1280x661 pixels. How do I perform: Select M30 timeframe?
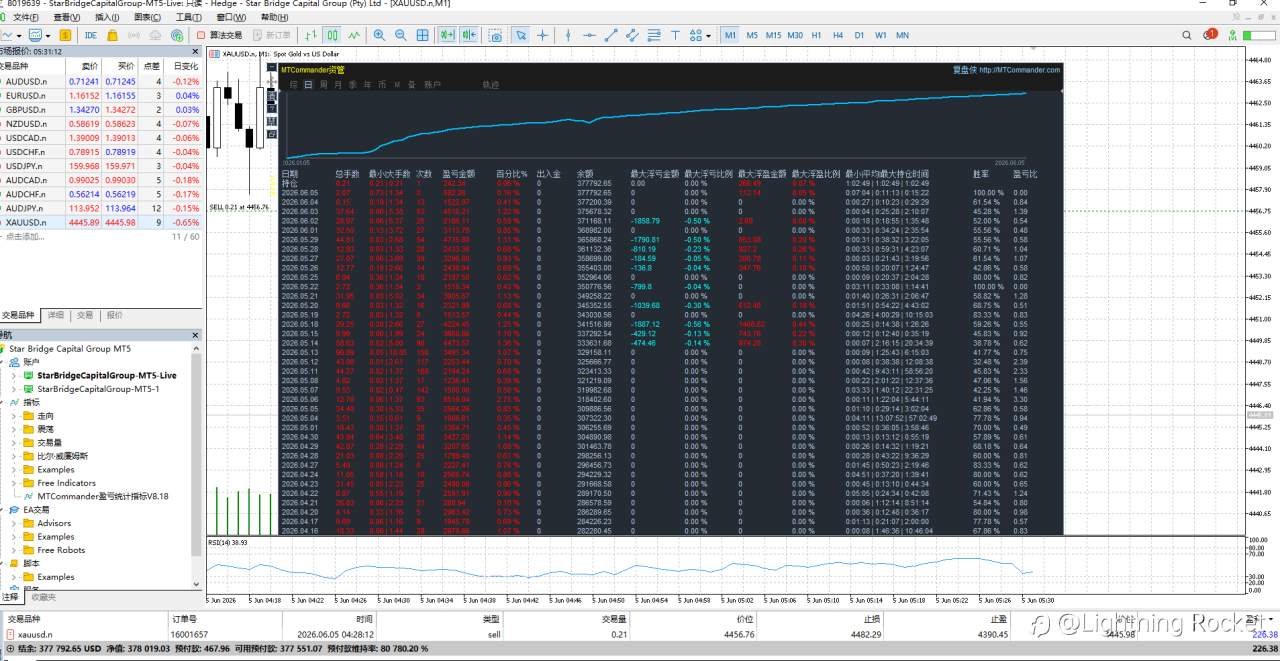795,35
